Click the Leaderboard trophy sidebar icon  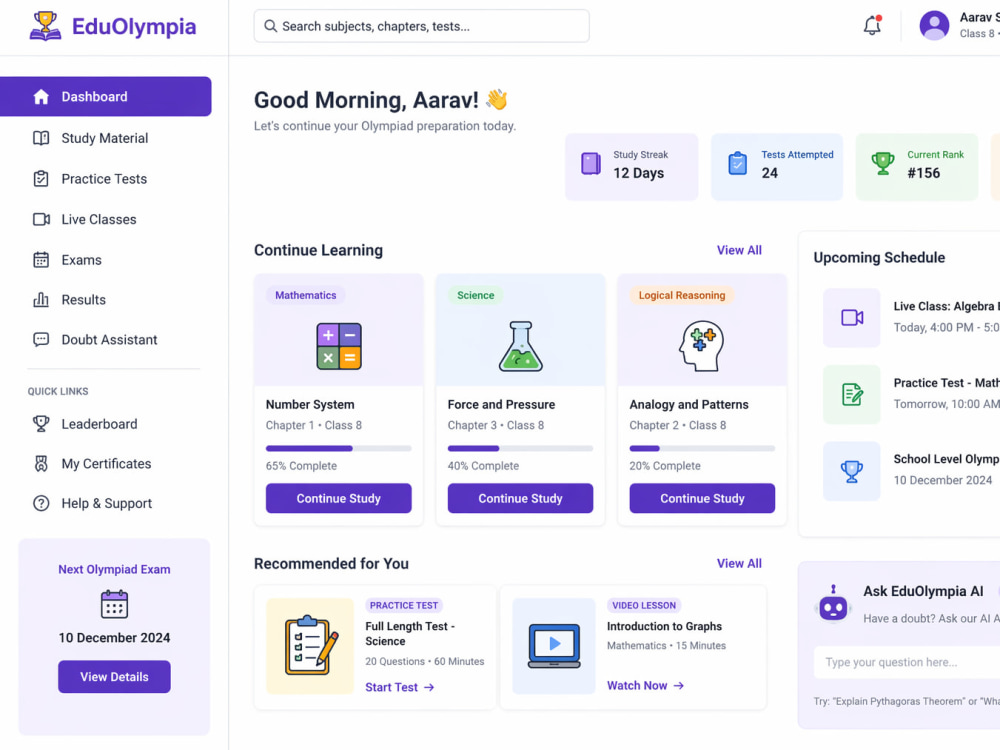tap(41, 423)
